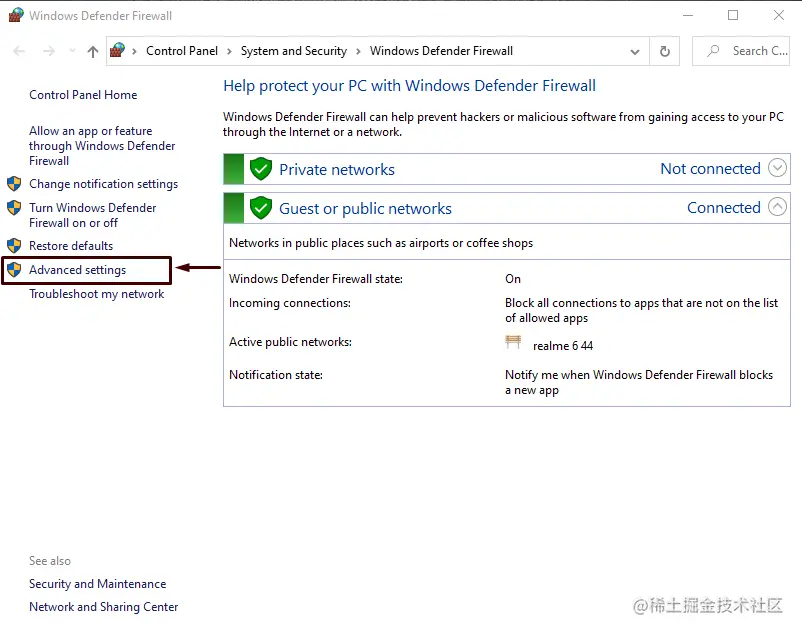This screenshot has height=634, width=802.
Task: Click the Forward navigation arrow
Action: point(49,51)
